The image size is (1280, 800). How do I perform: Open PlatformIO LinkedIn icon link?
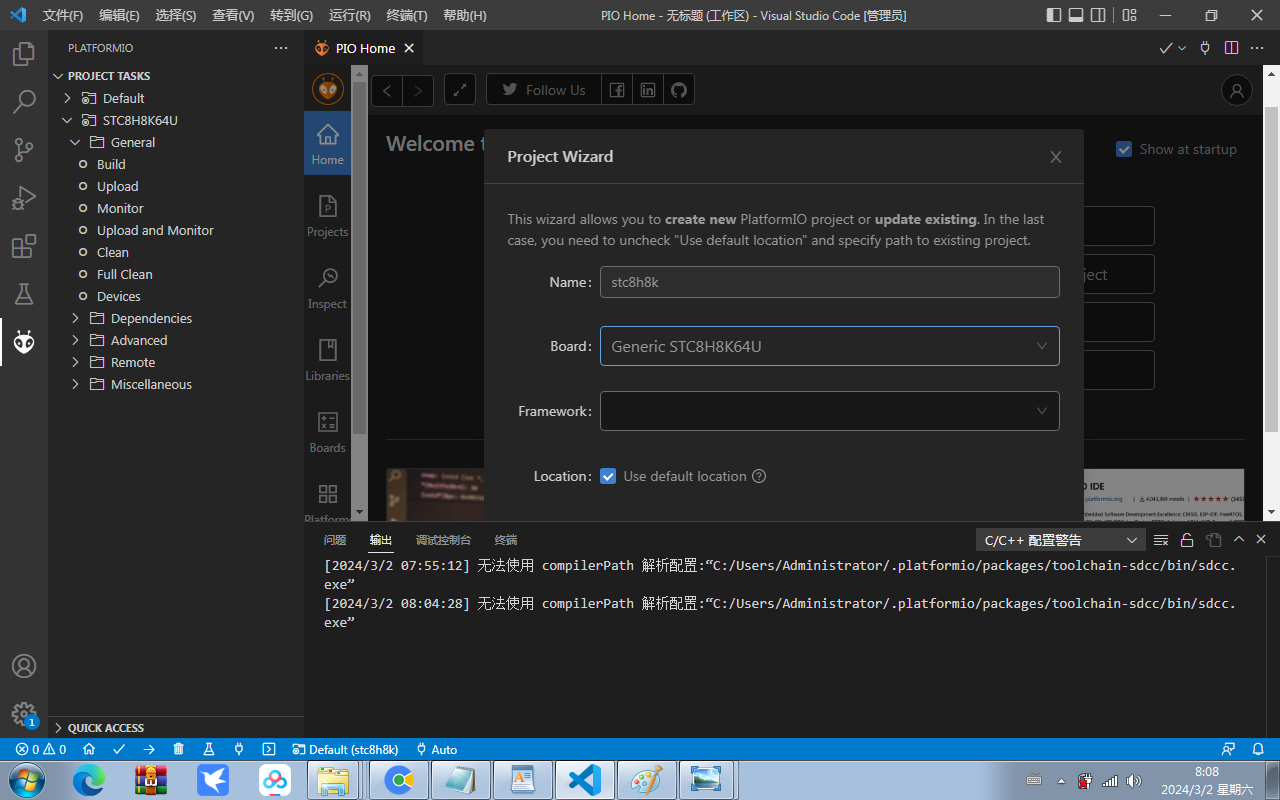(648, 90)
